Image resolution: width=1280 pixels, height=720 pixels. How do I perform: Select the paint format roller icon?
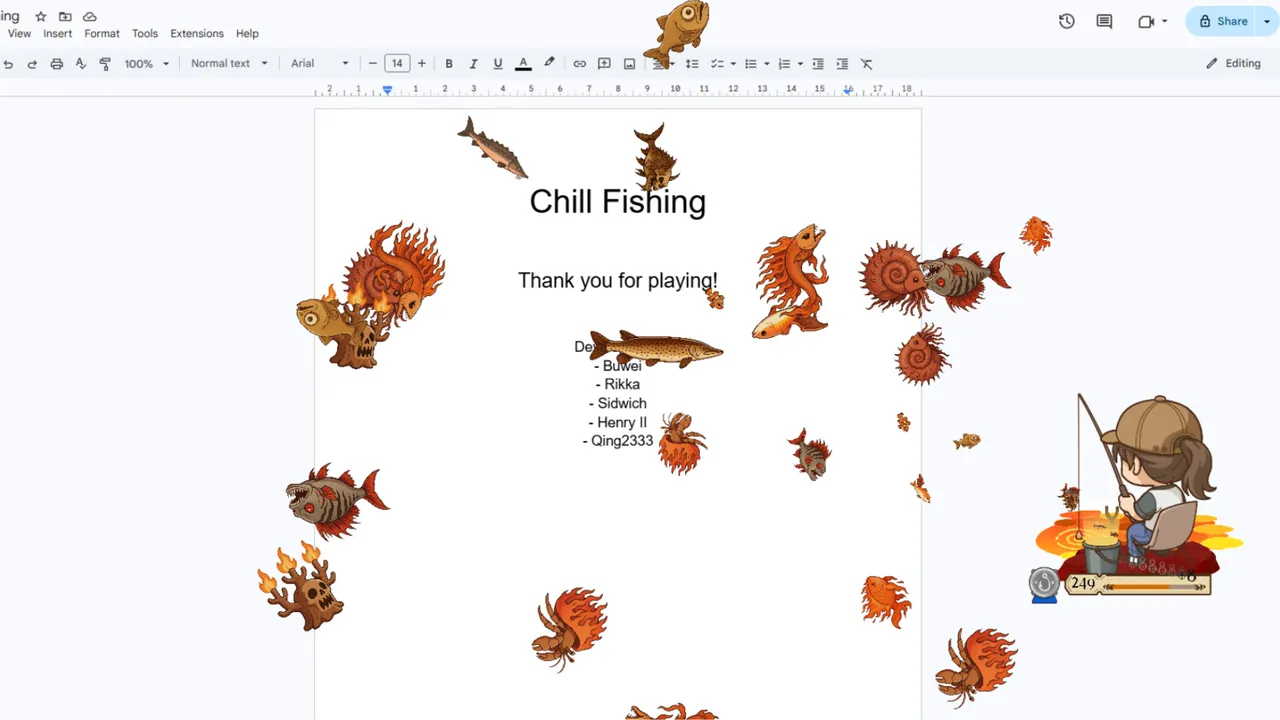point(105,63)
